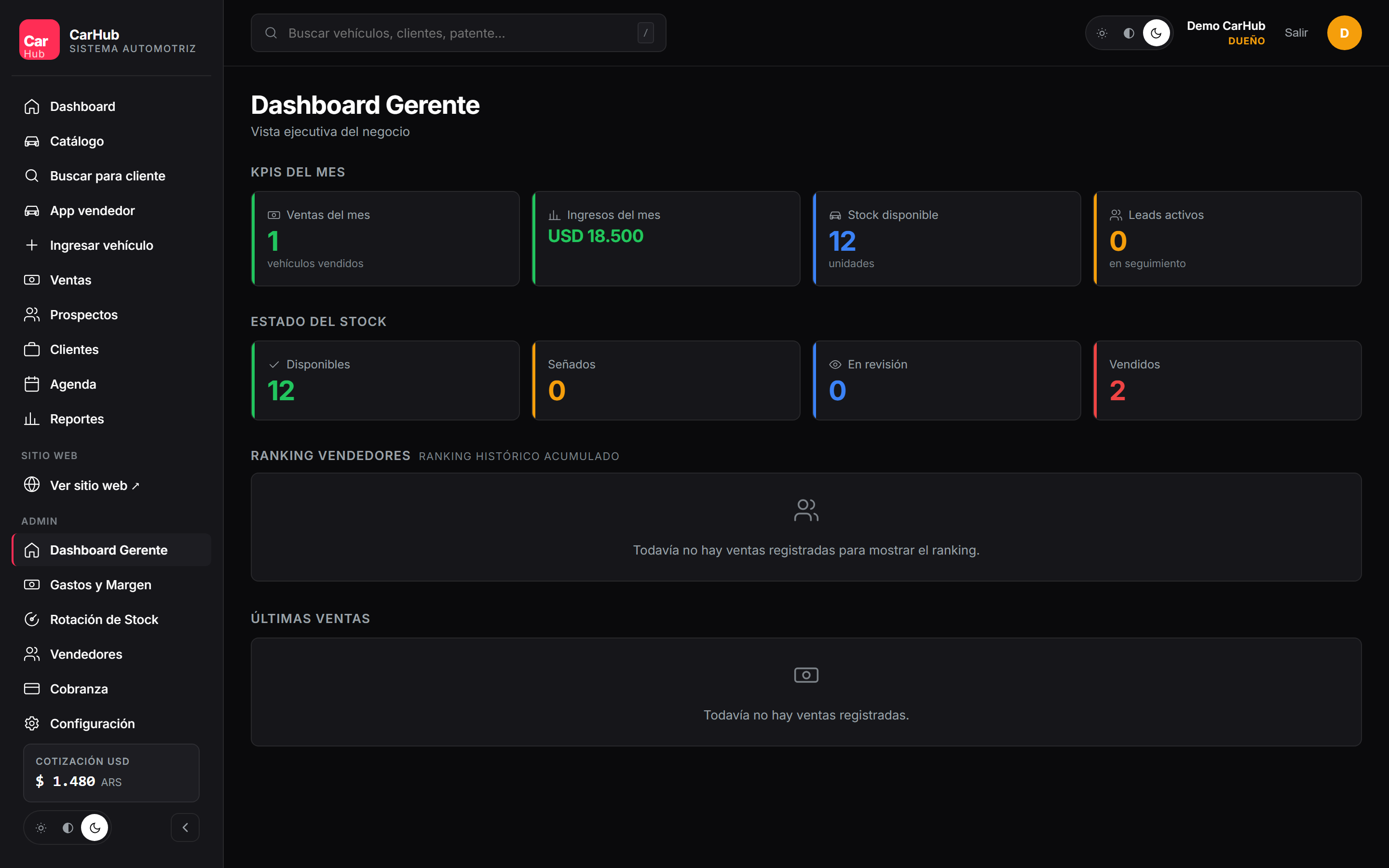Image resolution: width=1389 pixels, height=868 pixels.
Task: Click the Rotación de Stock gauge icon
Action: (31, 620)
